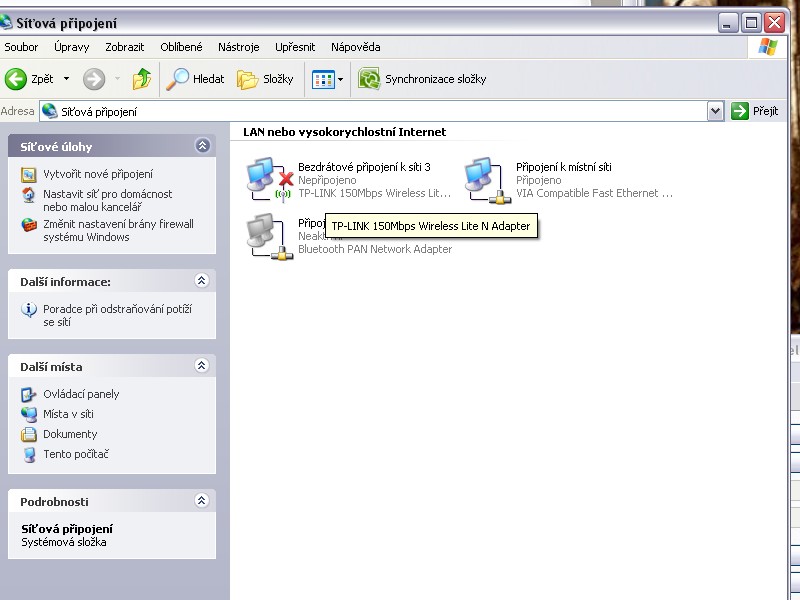This screenshot has width=800, height=600.
Task: Open the Zpět history dropdown arrow
Action: coord(66,79)
